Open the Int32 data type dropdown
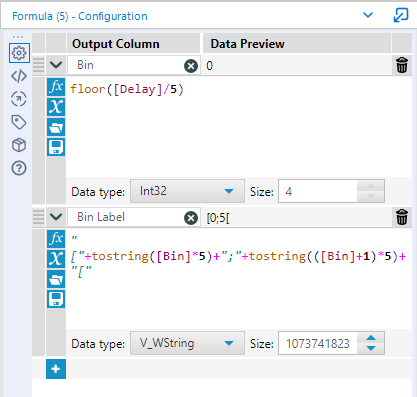Viewport: 417px width, 397px height. coord(187,191)
